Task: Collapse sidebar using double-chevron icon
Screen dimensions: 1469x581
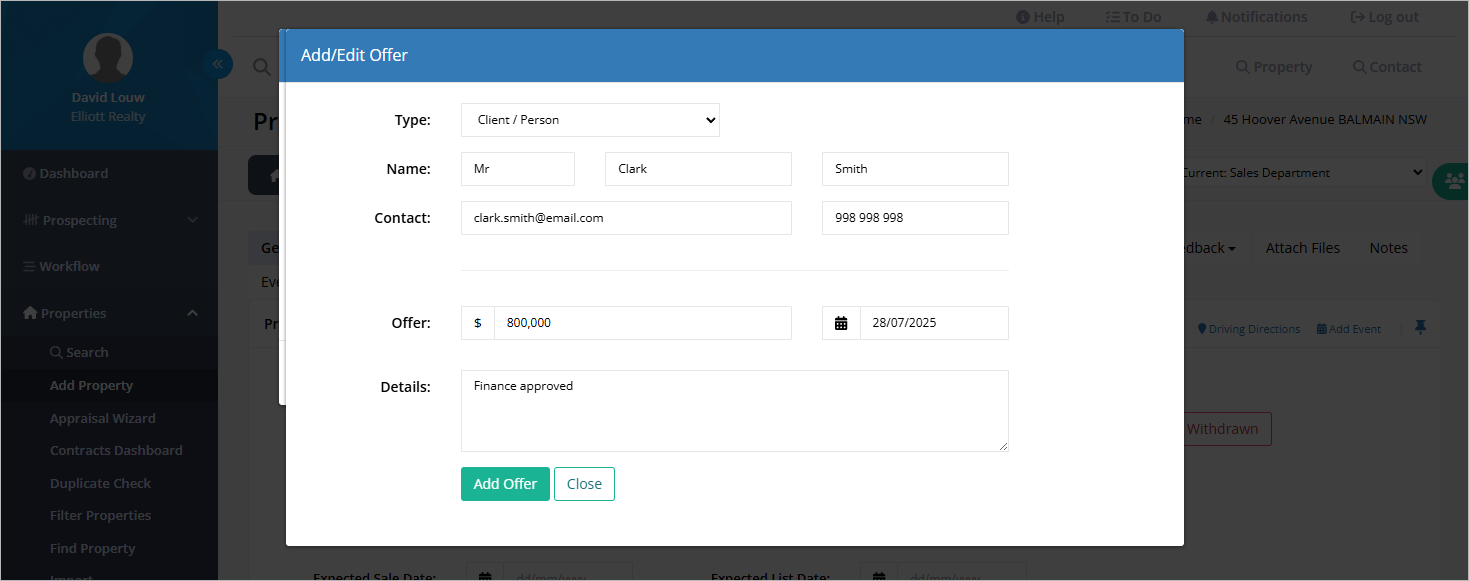Action: [217, 64]
